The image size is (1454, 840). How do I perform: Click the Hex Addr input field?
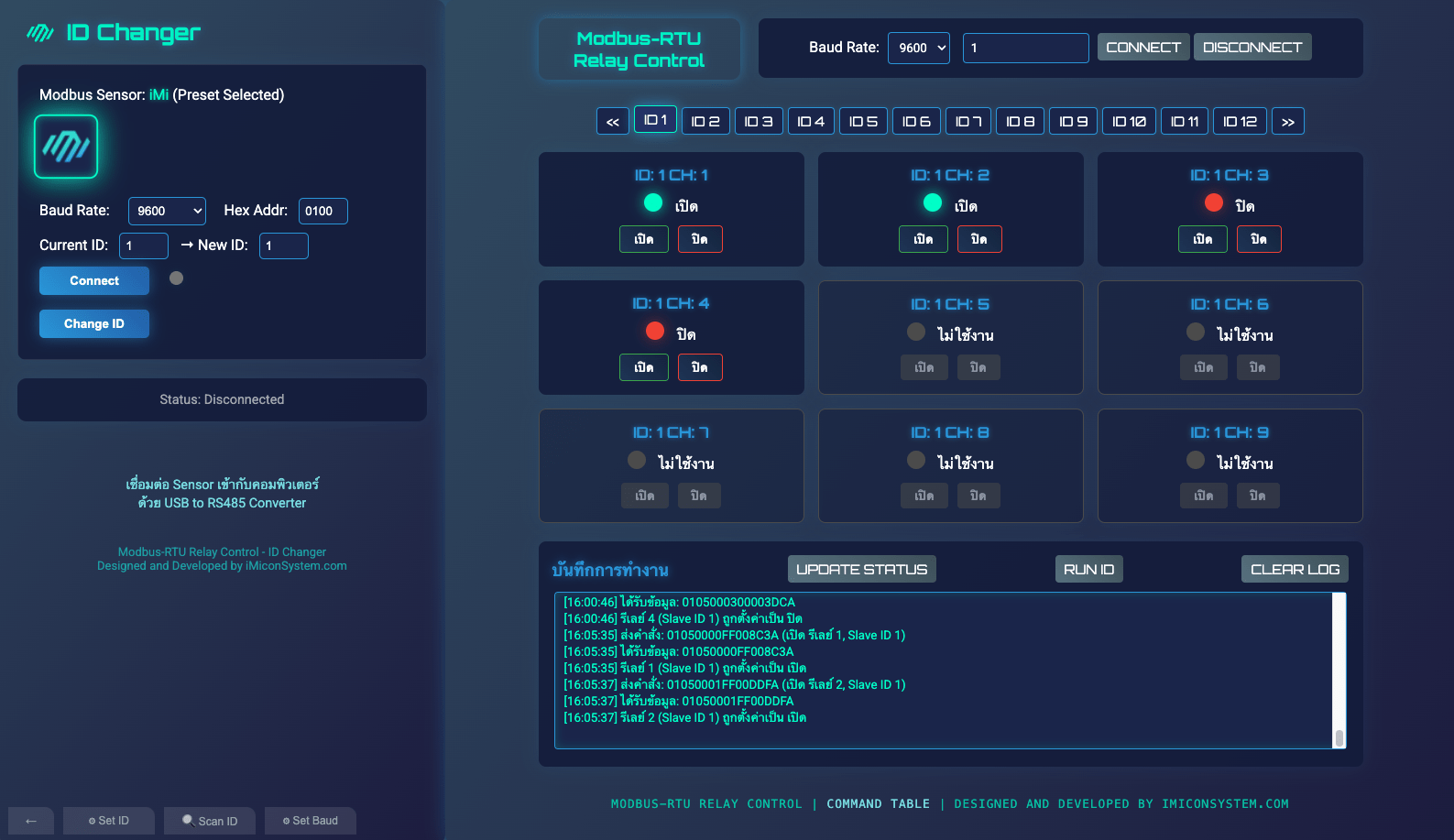click(323, 211)
